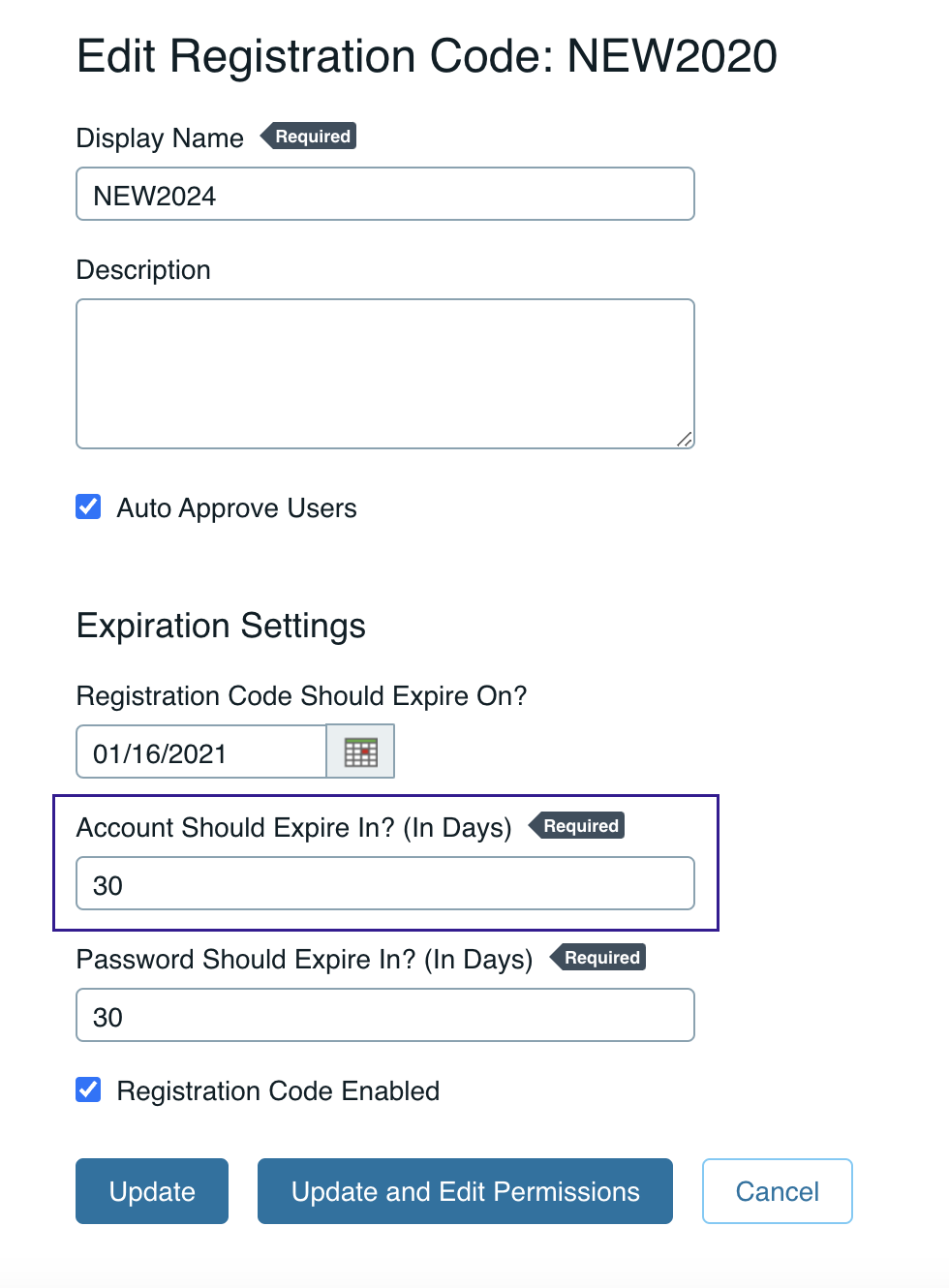Cancel editing the registration code

click(777, 1191)
